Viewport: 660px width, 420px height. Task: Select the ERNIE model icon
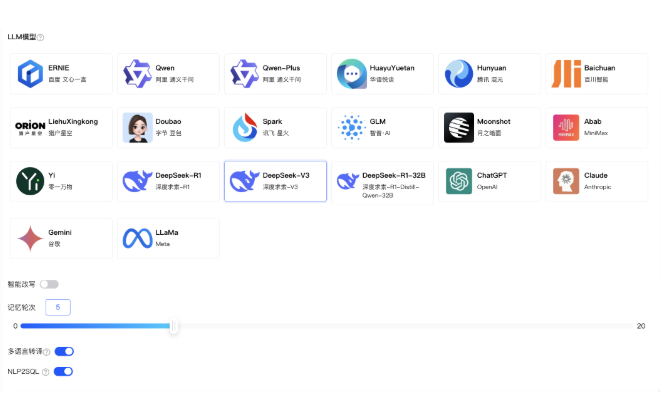[x=30, y=73]
